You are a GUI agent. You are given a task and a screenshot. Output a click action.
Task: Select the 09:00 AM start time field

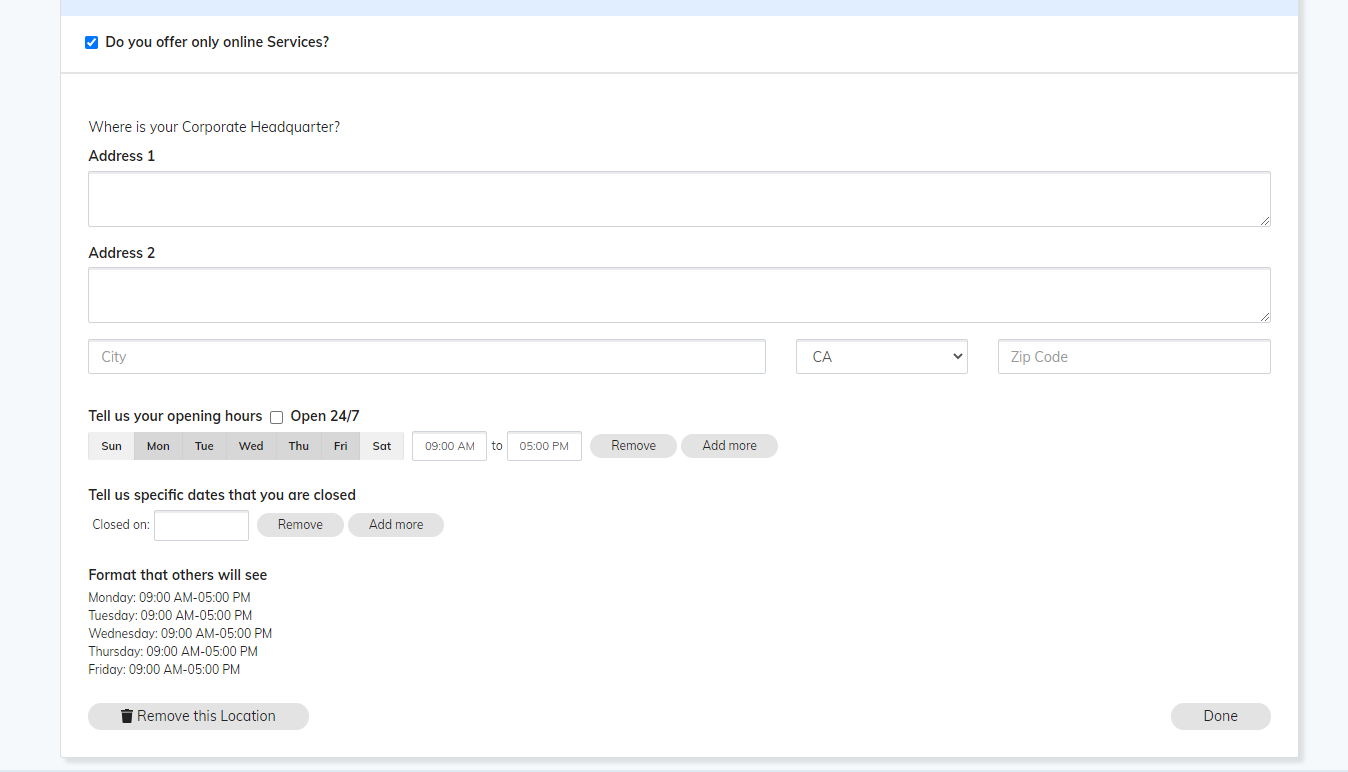(449, 446)
